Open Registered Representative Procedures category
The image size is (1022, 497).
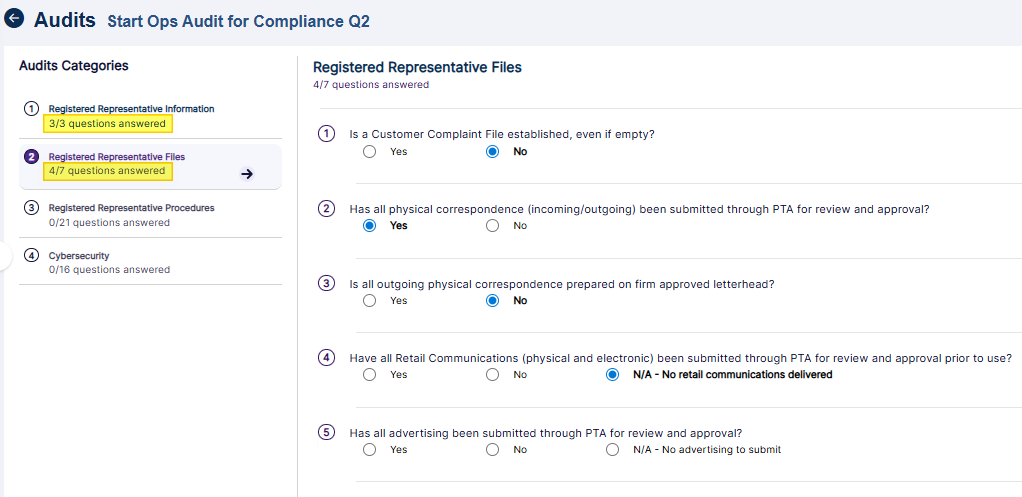(131, 208)
